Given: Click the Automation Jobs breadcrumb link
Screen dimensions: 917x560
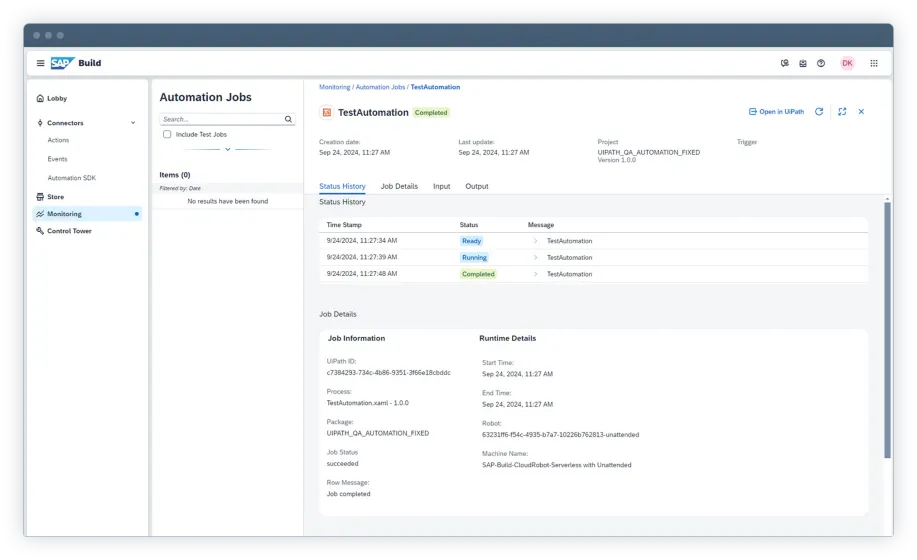Looking at the screenshot, I should pos(380,87).
